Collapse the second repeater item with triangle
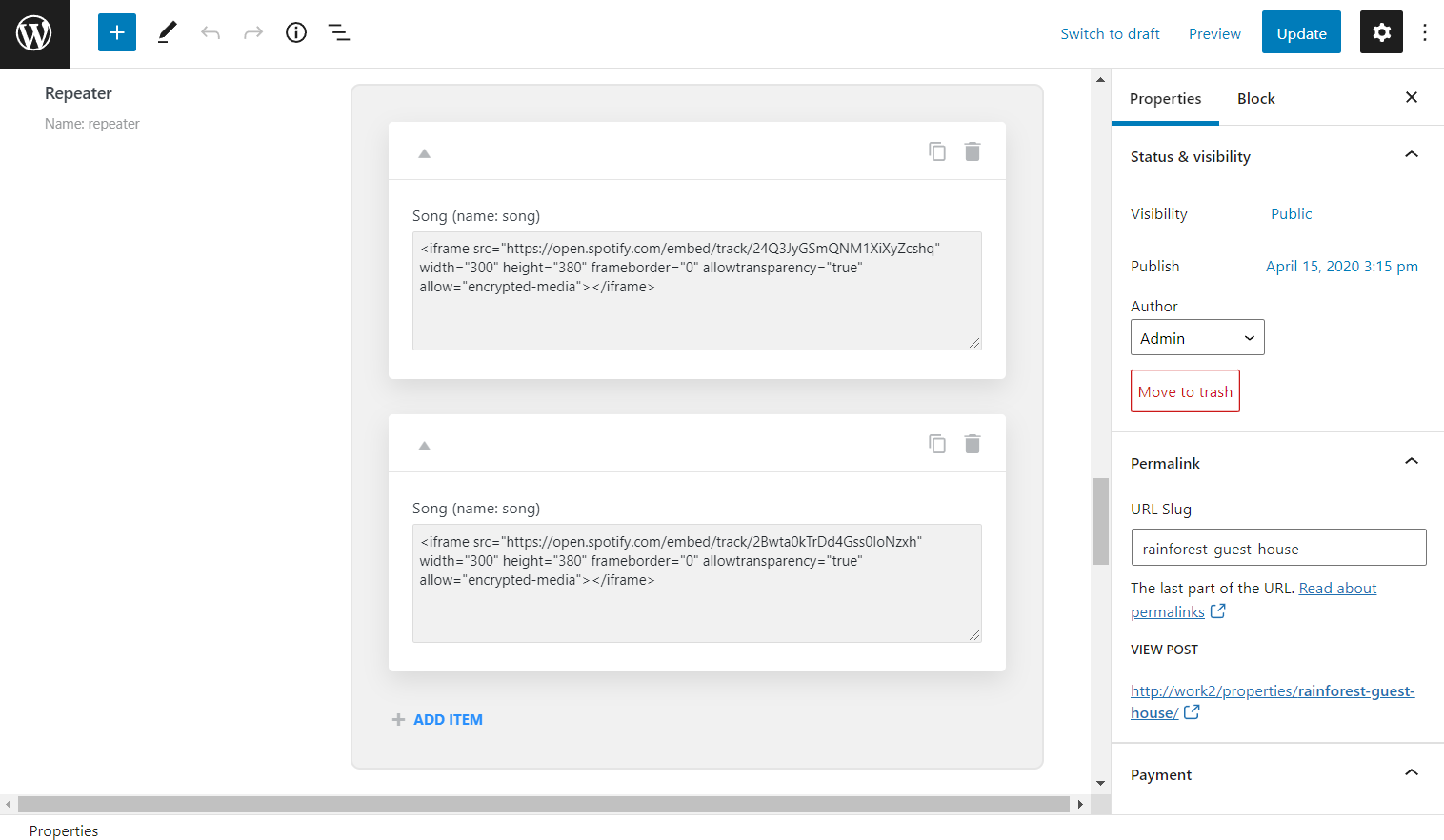1444x840 pixels. pyautogui.click(x=425, y=446)
